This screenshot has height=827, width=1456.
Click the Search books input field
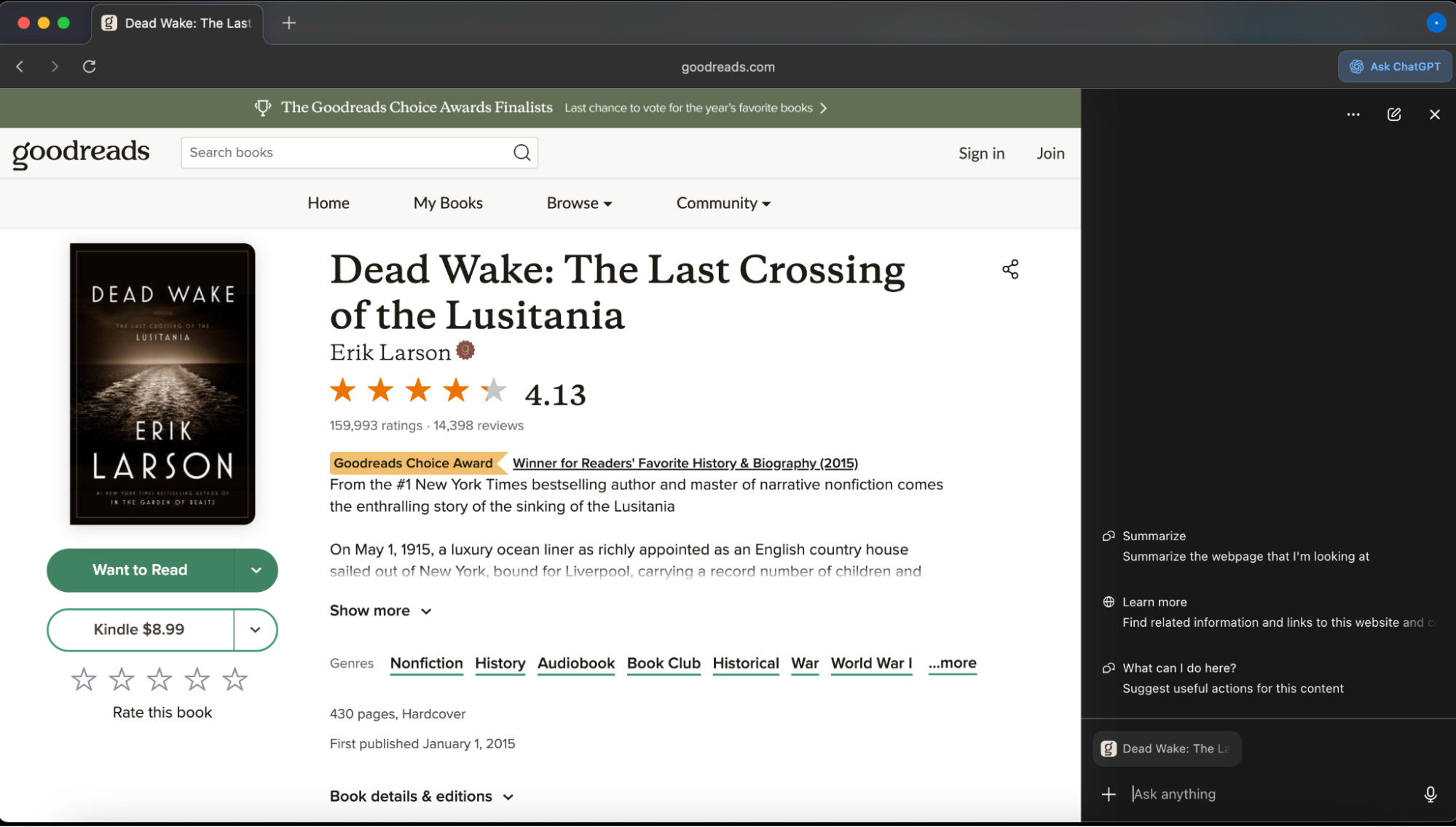(x=346, y=153)
